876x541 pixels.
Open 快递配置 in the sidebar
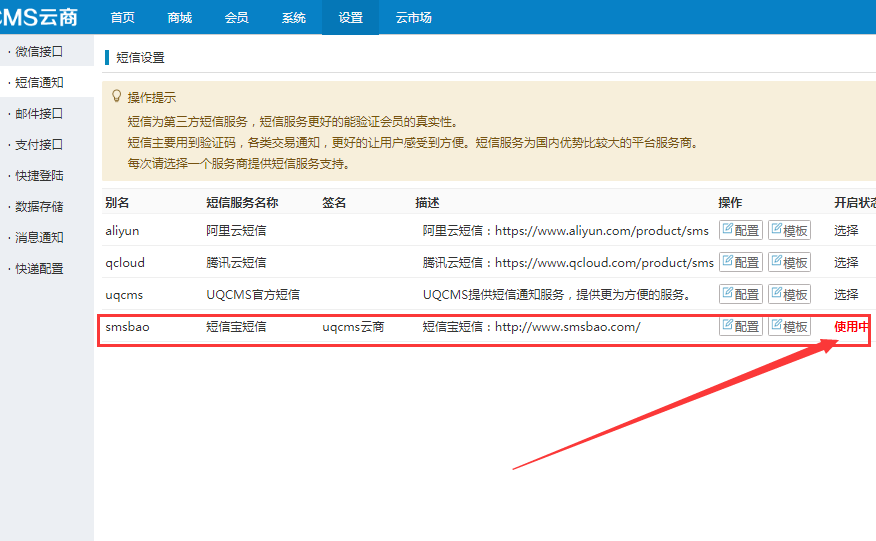click(39, 269)
